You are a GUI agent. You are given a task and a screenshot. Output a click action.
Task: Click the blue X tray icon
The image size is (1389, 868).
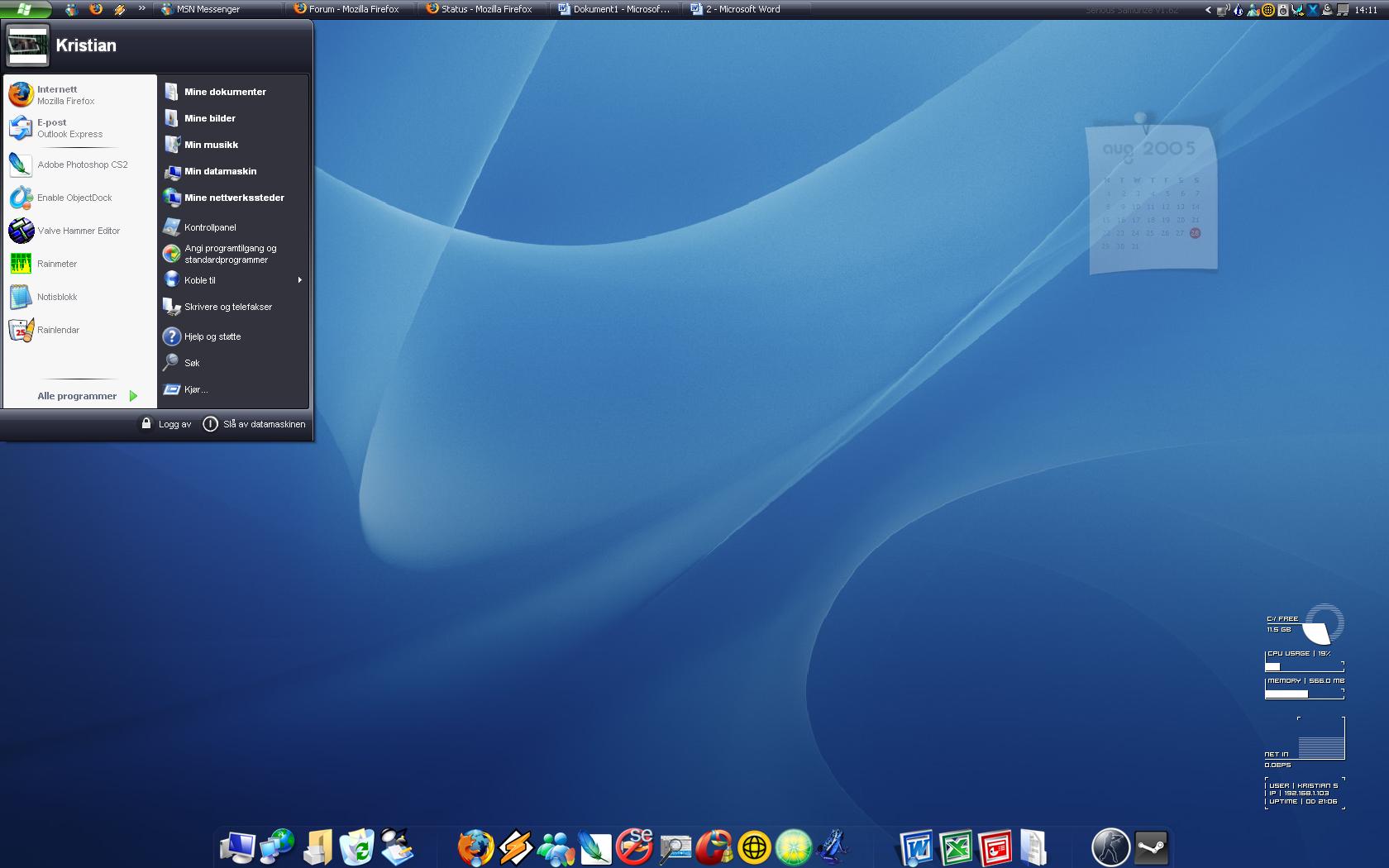pos(1312,10)
